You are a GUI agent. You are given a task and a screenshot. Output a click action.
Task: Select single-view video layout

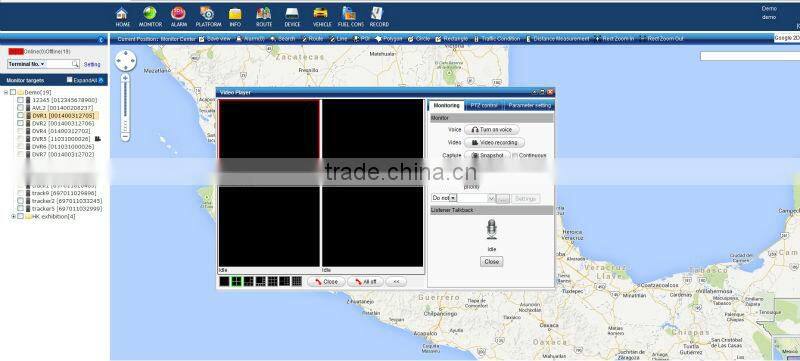(224, 281)
